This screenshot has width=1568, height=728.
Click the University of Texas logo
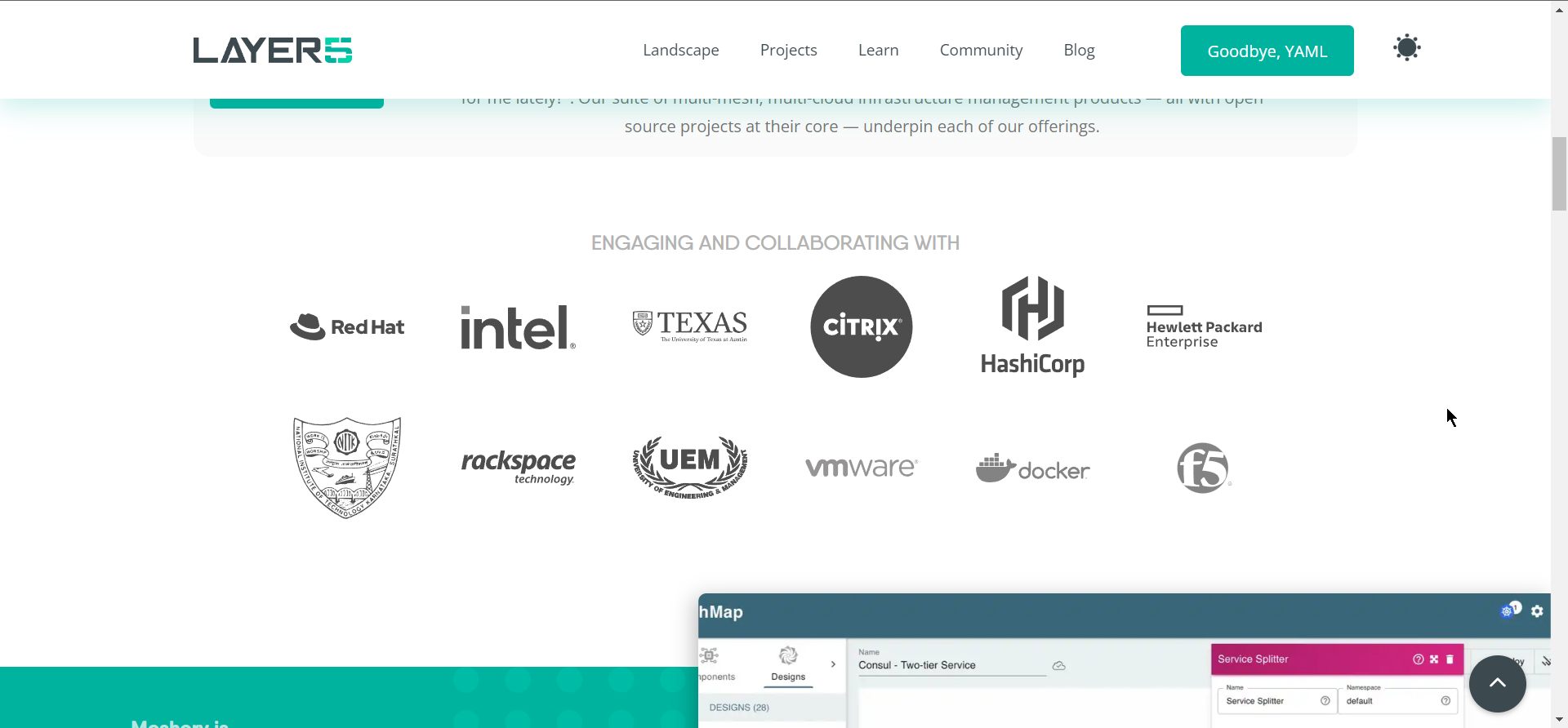click(x=690, y=326)
